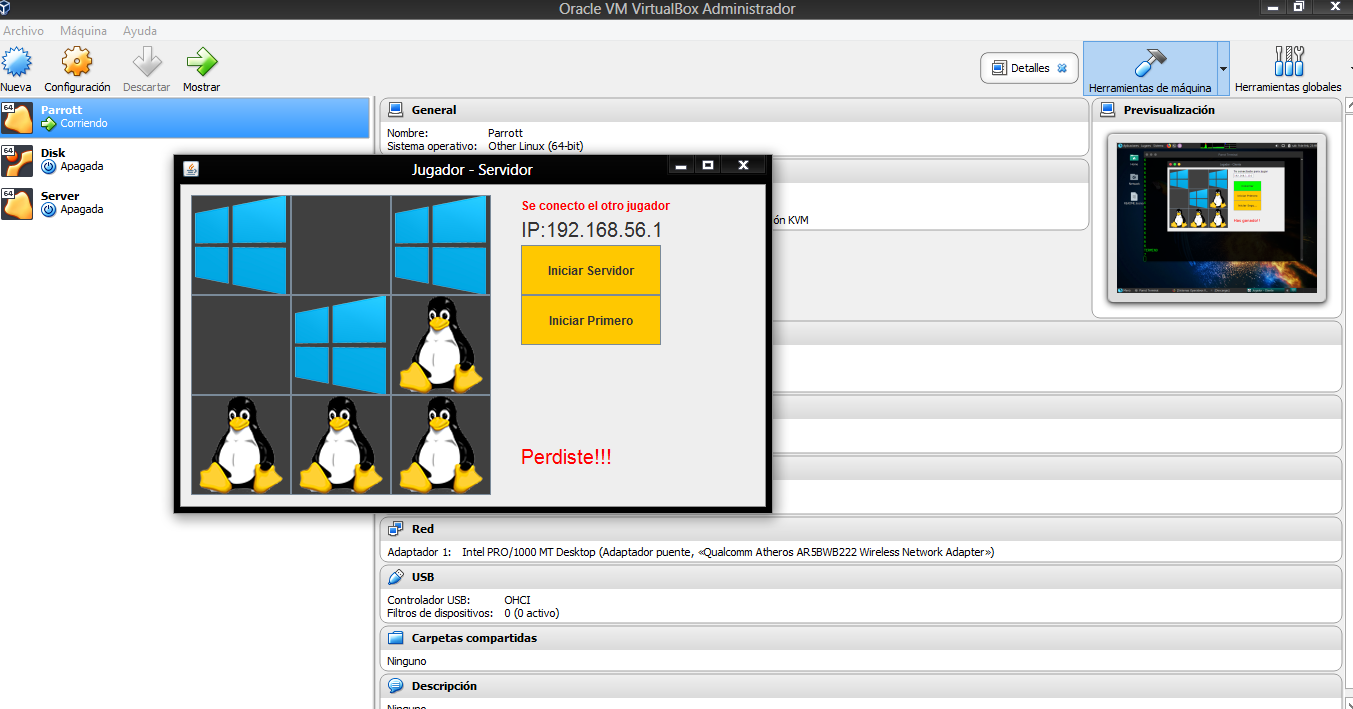This screenshot has height=709, width=1353.
Task: Click the Red section header
Action: tap(861, 528)
